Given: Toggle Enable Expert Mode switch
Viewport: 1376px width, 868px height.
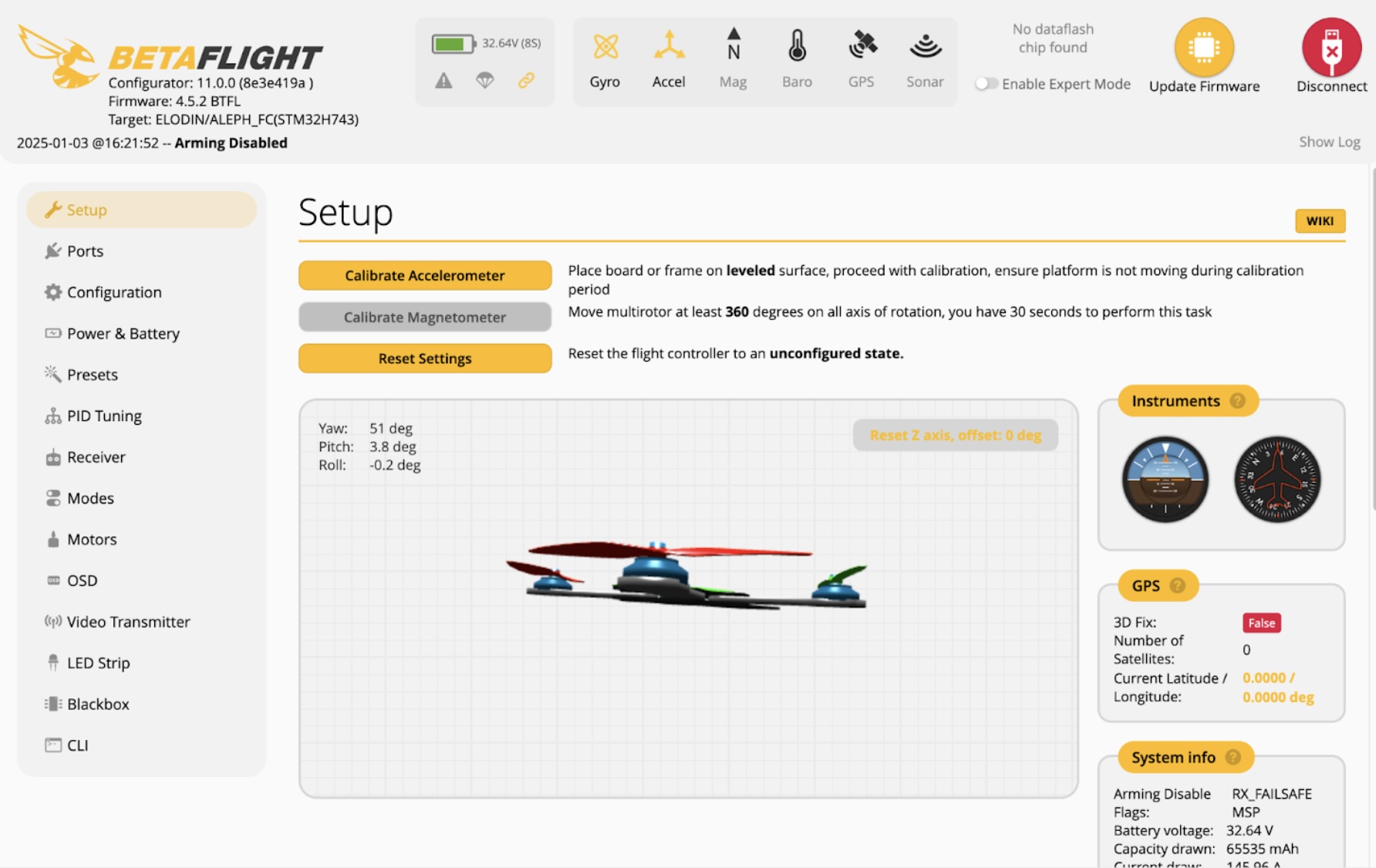Looking at the screenshot, I should 986,84.
